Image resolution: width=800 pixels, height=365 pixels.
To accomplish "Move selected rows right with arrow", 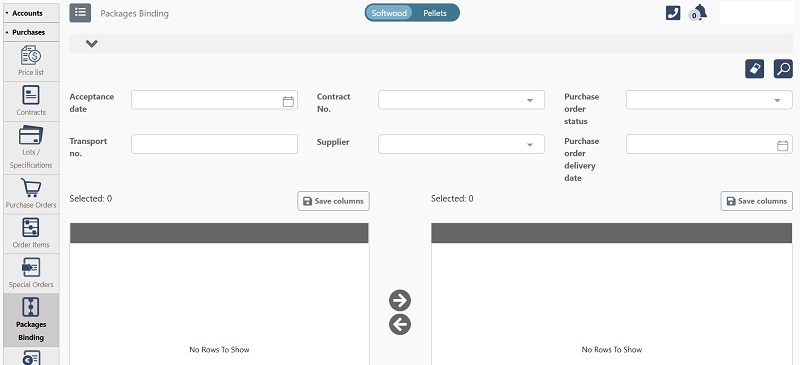I will (x=400, y=301).
